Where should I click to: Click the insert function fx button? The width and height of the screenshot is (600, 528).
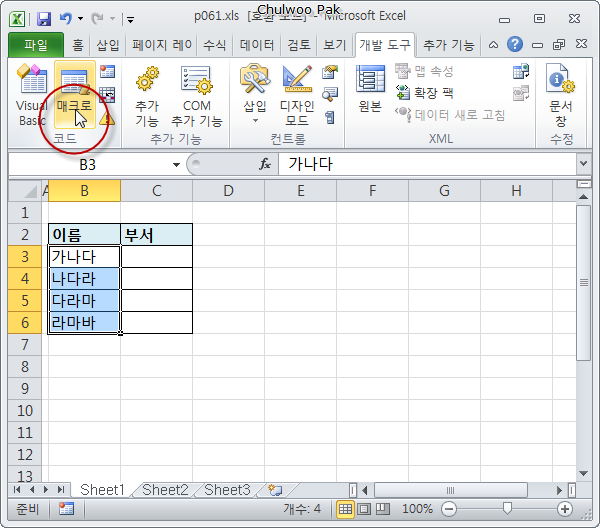(265, 164)
